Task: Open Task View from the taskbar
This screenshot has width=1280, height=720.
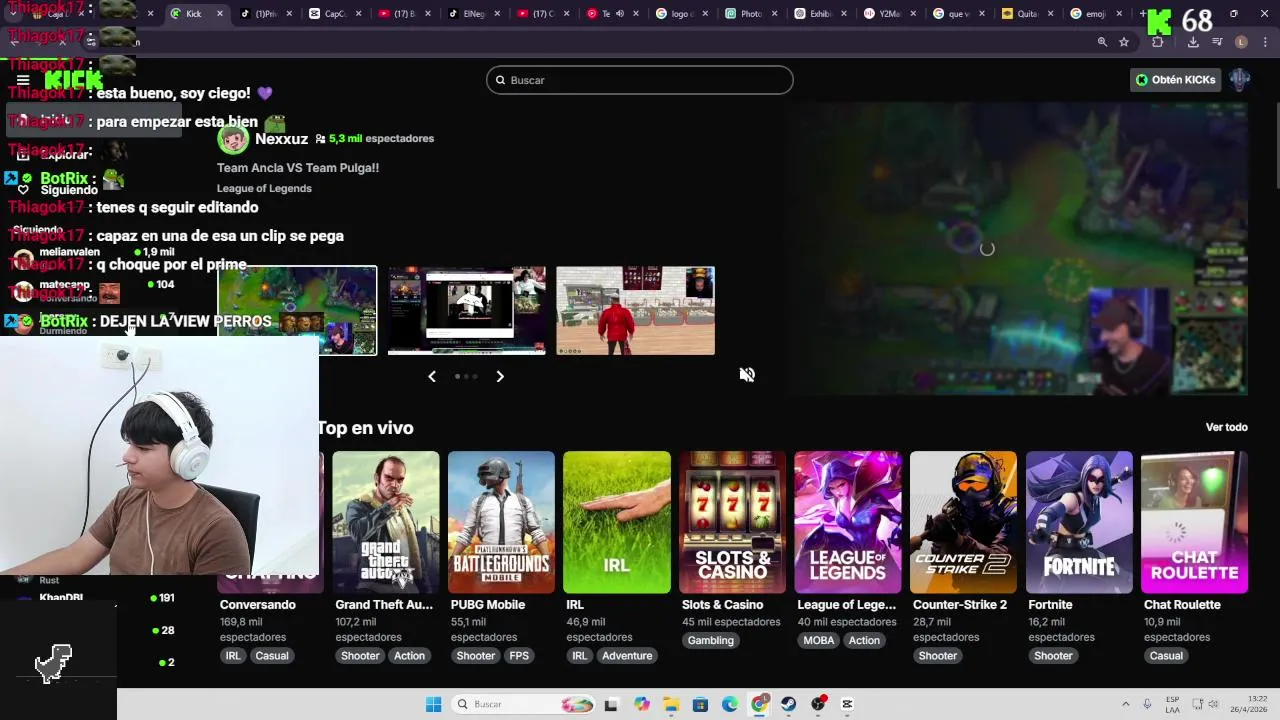Action: click(611, 704)
